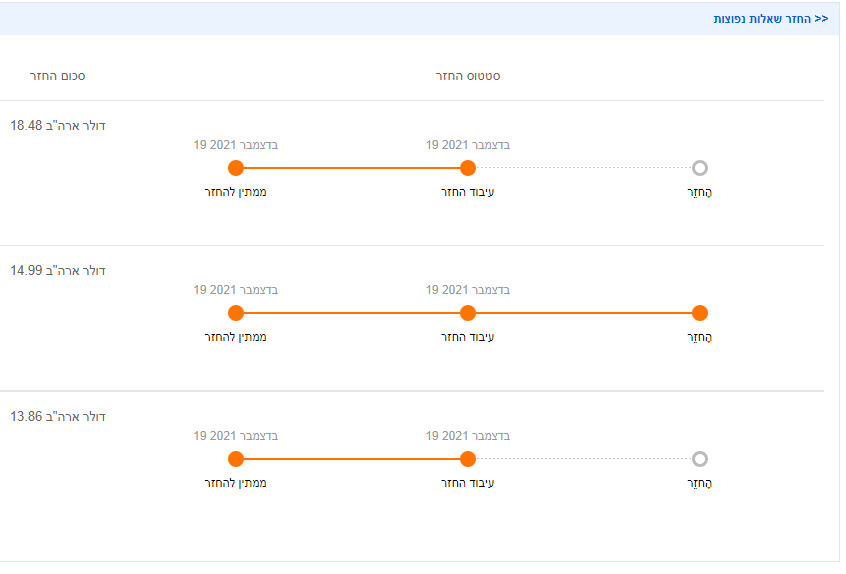Click the 'ממתין להחזר' label in the 14.99 row
846x574 pixels.
click(236, 337)
